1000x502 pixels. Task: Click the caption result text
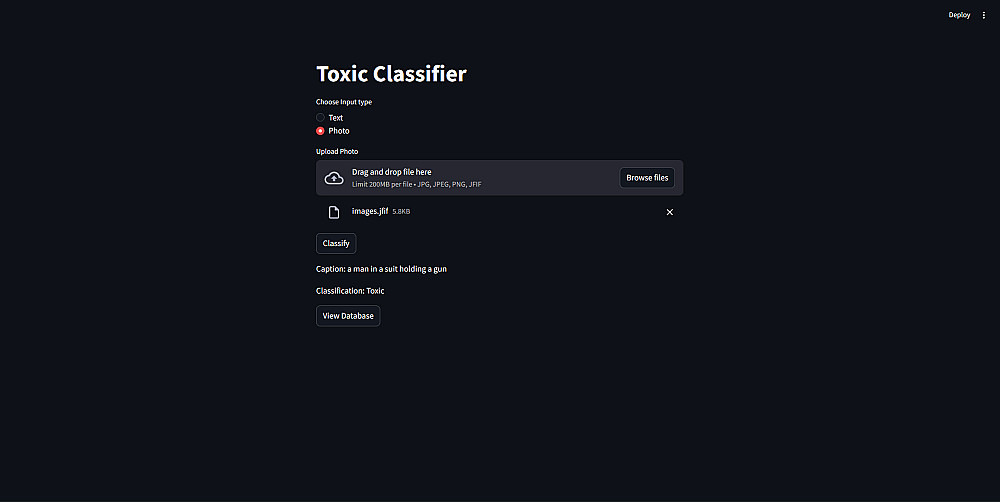pos(388,269)
